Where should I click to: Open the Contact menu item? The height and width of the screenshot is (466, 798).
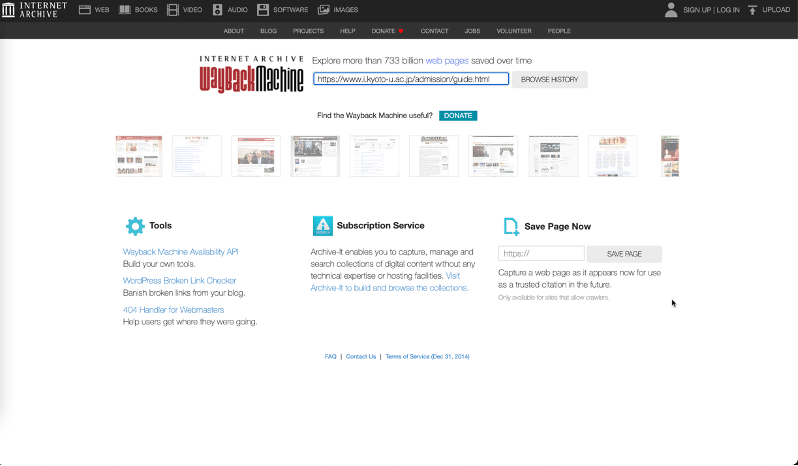click(434, 31)
